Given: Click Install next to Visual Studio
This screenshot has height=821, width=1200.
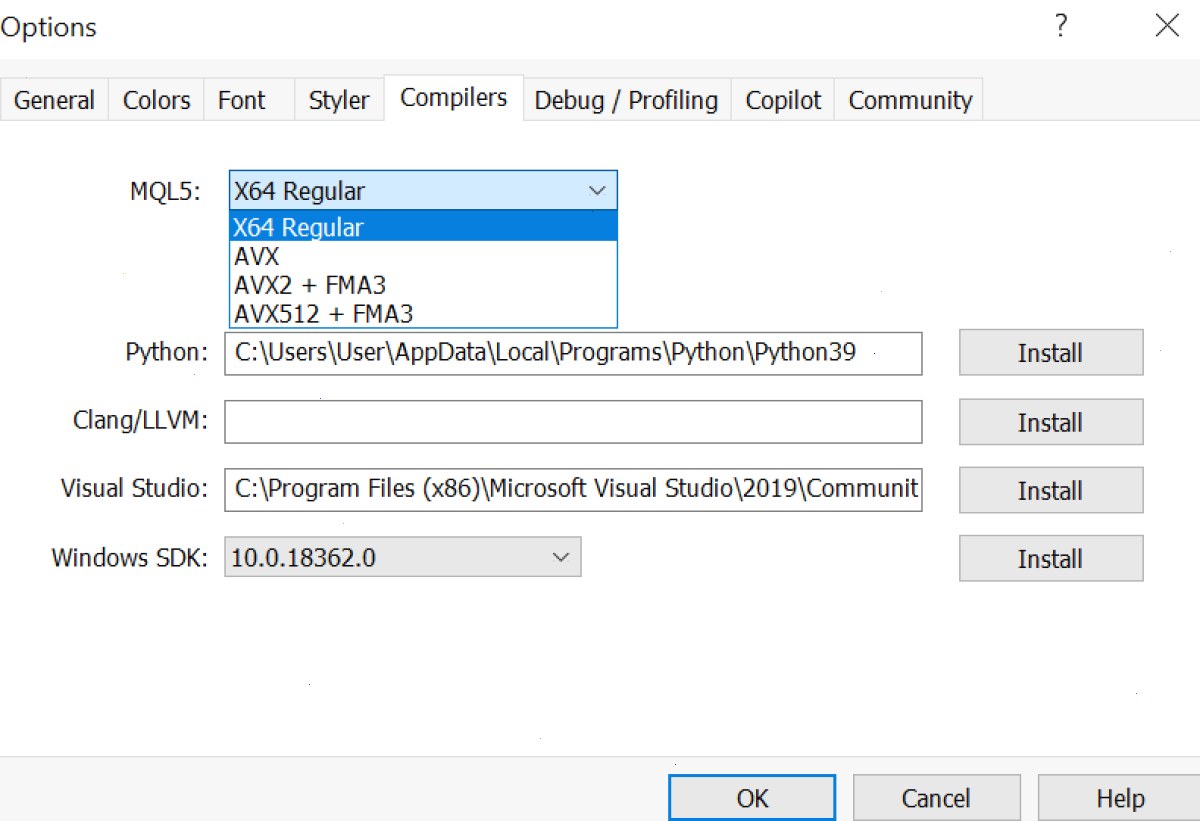Looking at the screenshot, I should pyautogui.click(x=1051, y=490).
